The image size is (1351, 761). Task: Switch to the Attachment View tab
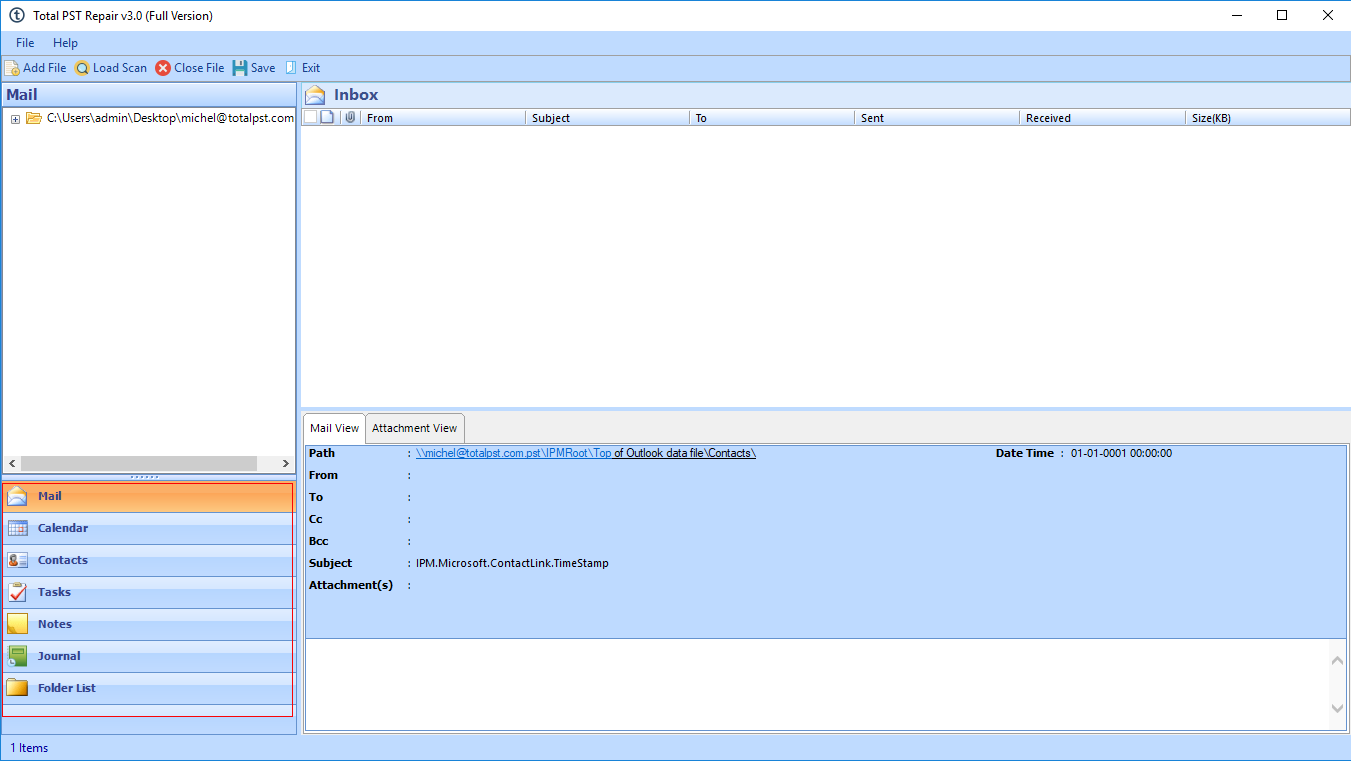point(414,428)
